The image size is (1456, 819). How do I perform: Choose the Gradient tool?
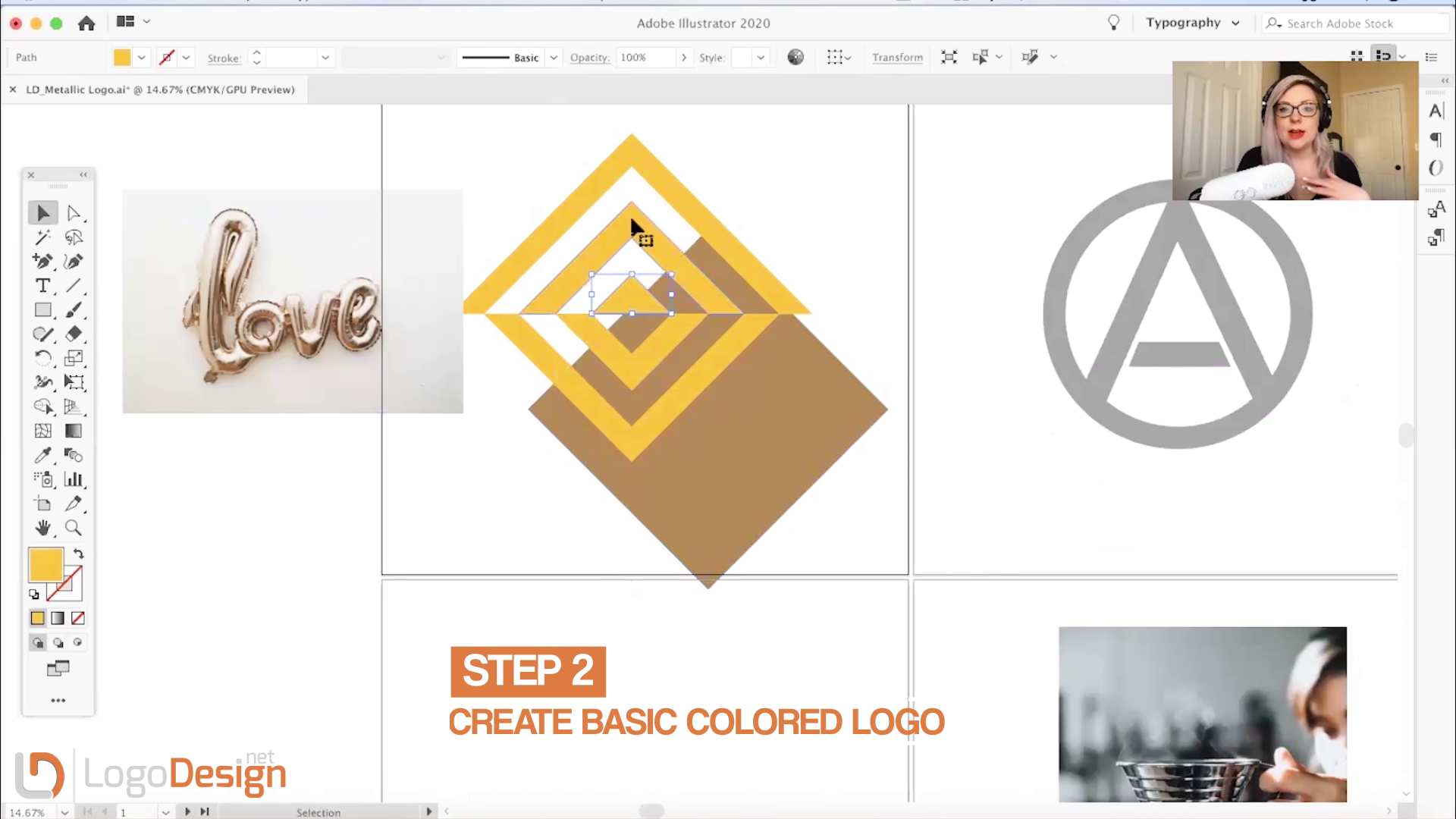pos(74,431)
